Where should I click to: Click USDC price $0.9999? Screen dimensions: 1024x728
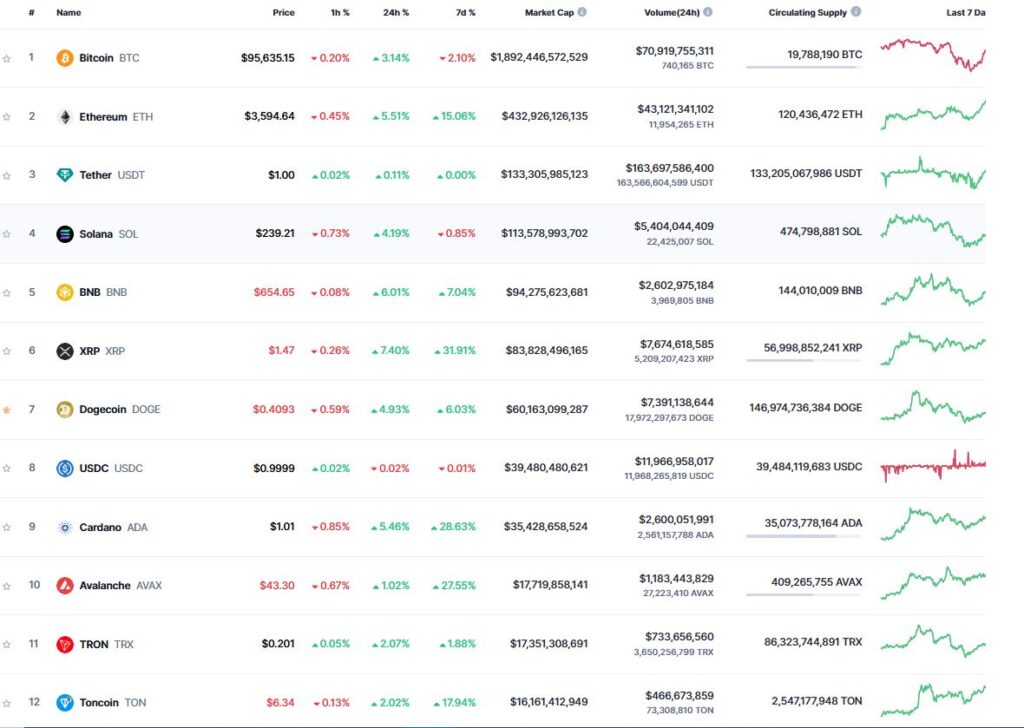click(x=274, y=468)
